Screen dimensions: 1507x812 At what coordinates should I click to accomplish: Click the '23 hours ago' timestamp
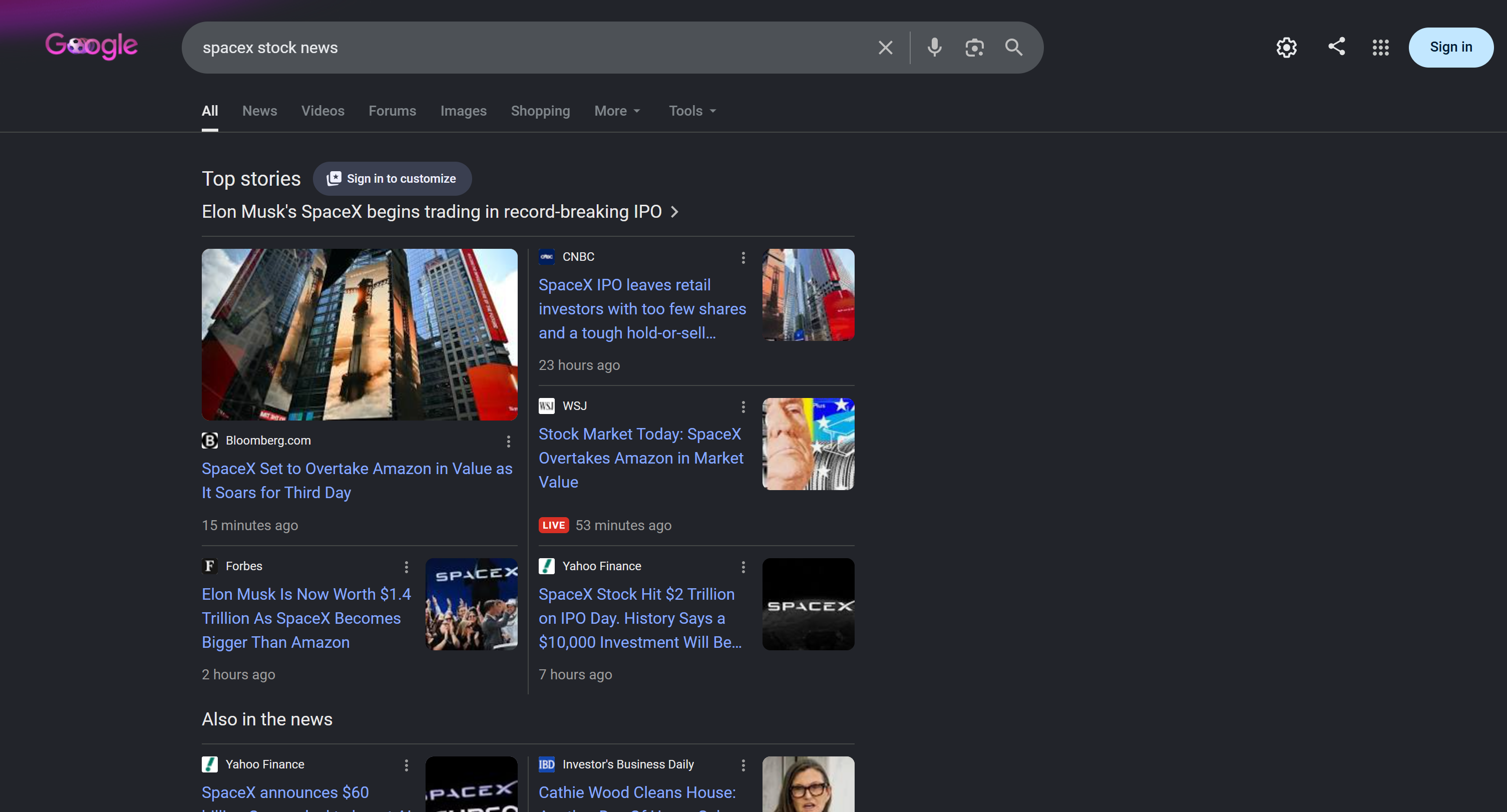pos(579,365)
